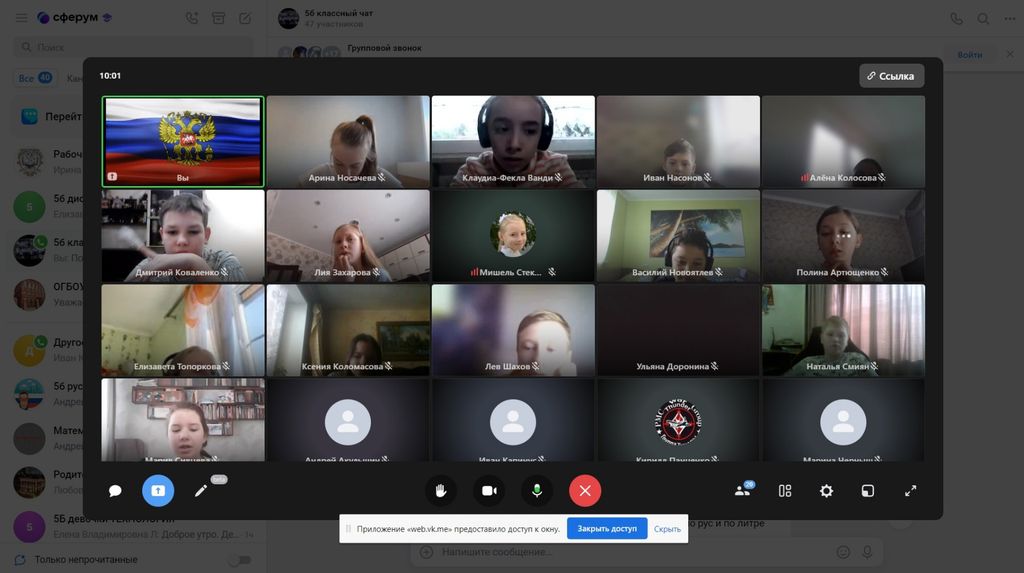This screenshot has height=573, width=1024.
Task: Open the participants list icon
Action: tap(743, 490)
